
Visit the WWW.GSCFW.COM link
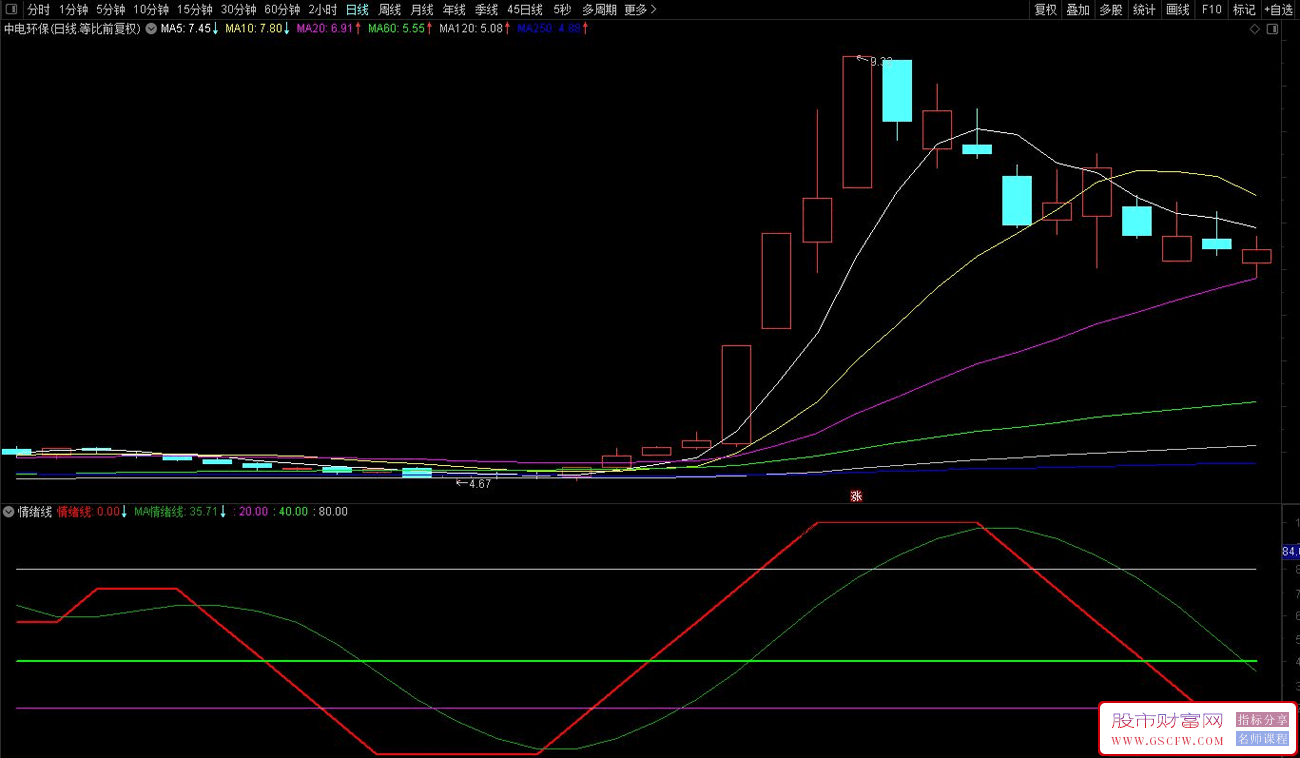click(1167, 741)
